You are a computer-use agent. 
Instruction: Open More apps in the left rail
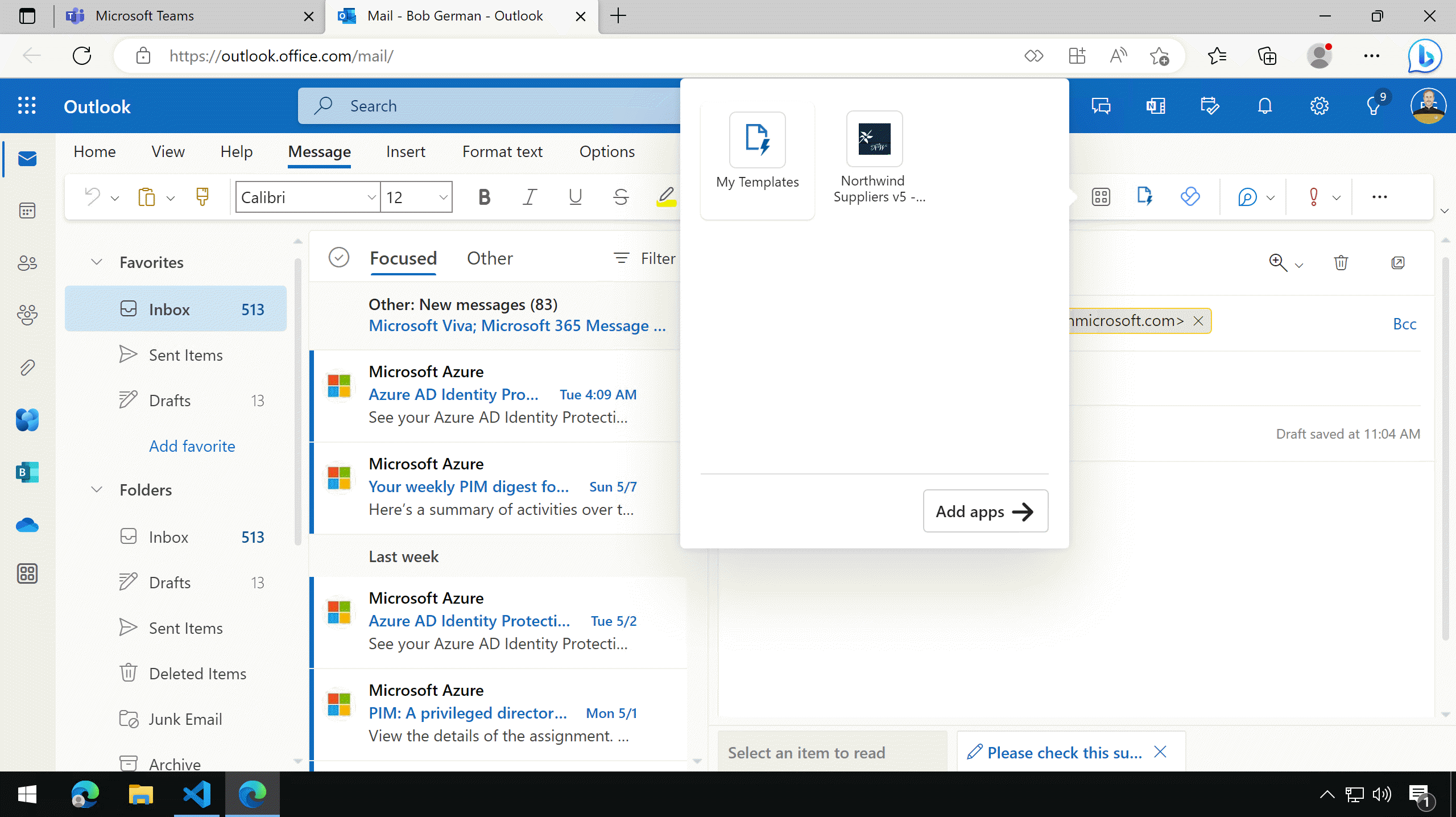27,573
